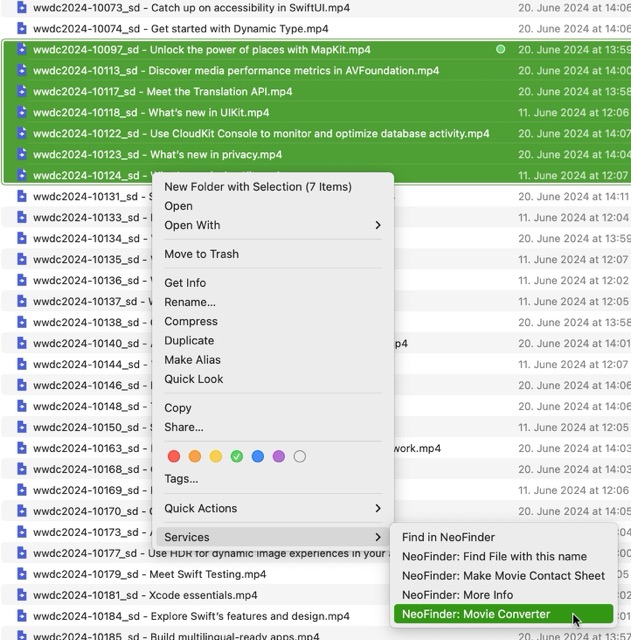Apply the red tag to the selection
Image resolution: width=631 pixels, height=640 pixels.
[x=174, y=456]
